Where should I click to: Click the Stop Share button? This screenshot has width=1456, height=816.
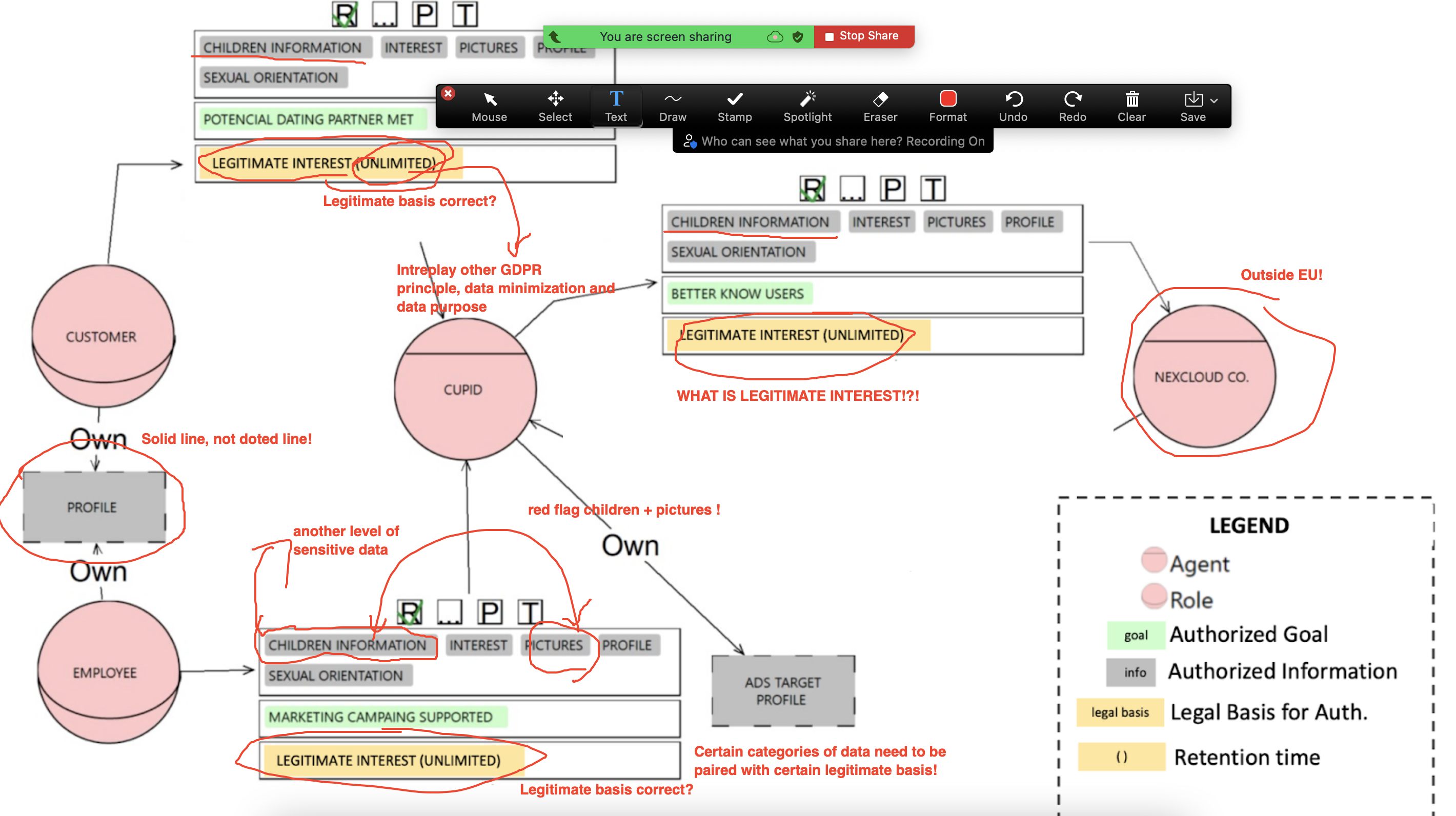point(863,36)
